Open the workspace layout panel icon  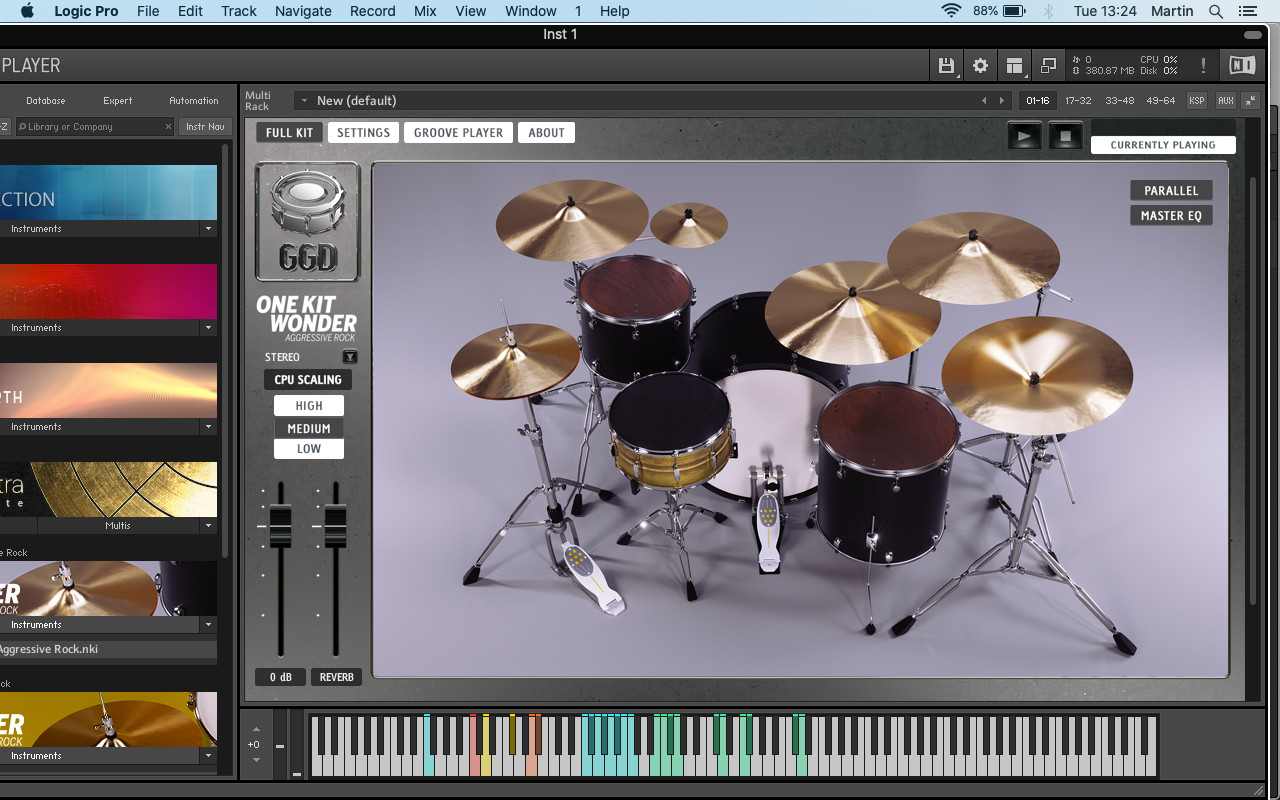point(1015,66)
